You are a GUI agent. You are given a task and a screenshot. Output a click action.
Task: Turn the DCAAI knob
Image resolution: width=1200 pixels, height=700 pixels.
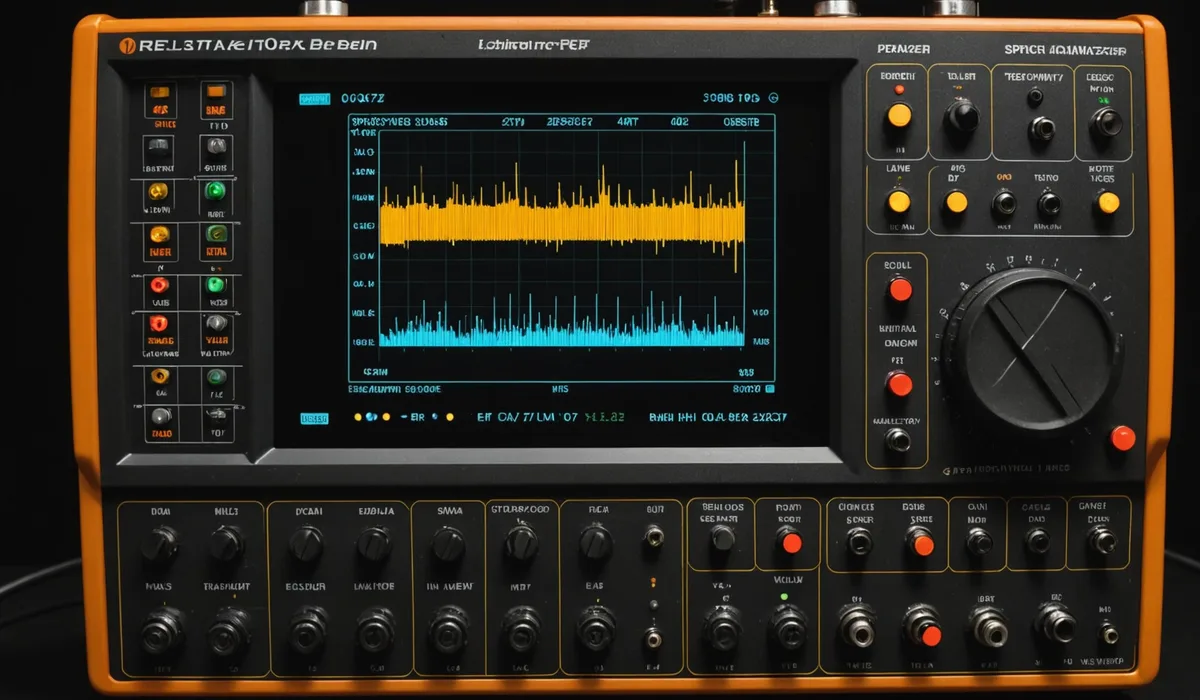click(x=307, y=545)
